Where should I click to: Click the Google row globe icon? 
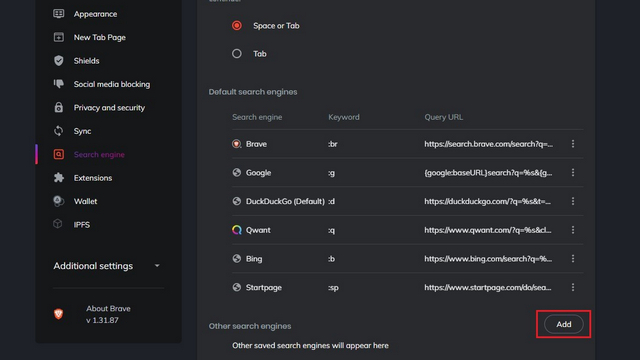pyautogui.click(x=236, y=172)
